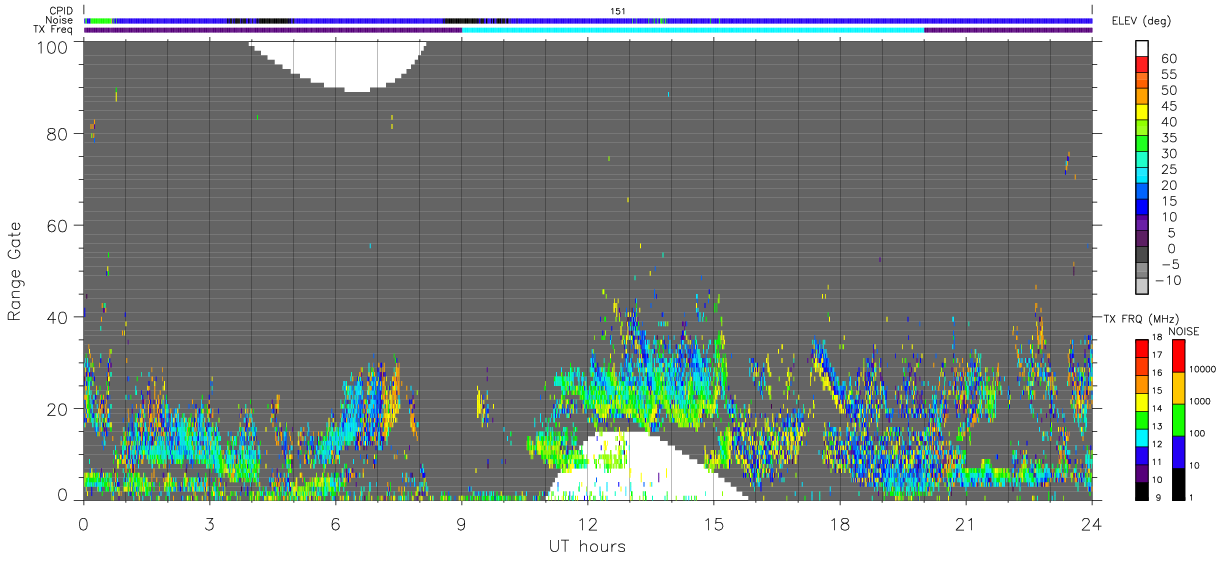
Task: Click the NOISE legend label '10000'
Action: (1204, 369)
